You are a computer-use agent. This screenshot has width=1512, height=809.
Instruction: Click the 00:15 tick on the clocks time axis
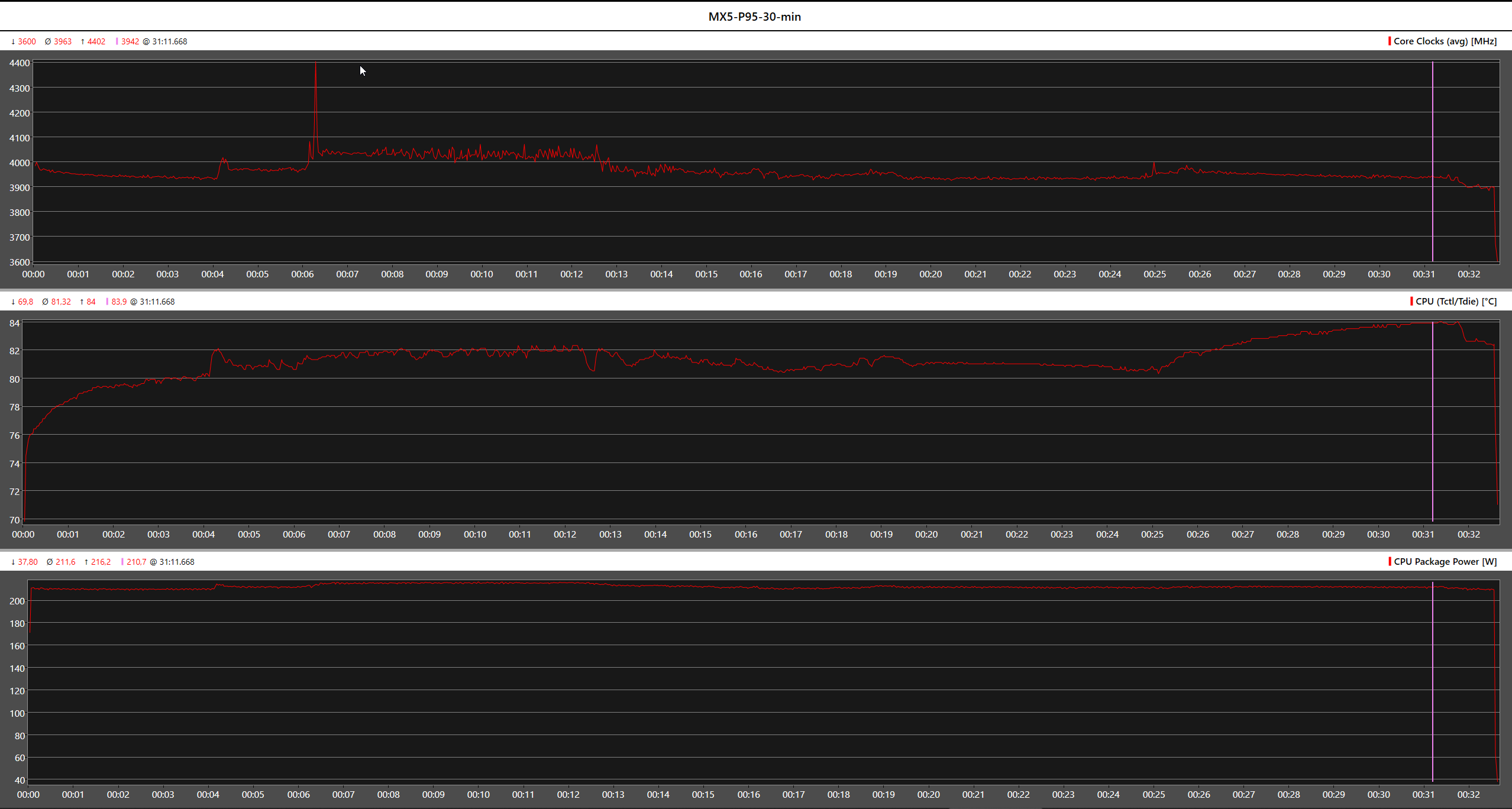(706, 274)
